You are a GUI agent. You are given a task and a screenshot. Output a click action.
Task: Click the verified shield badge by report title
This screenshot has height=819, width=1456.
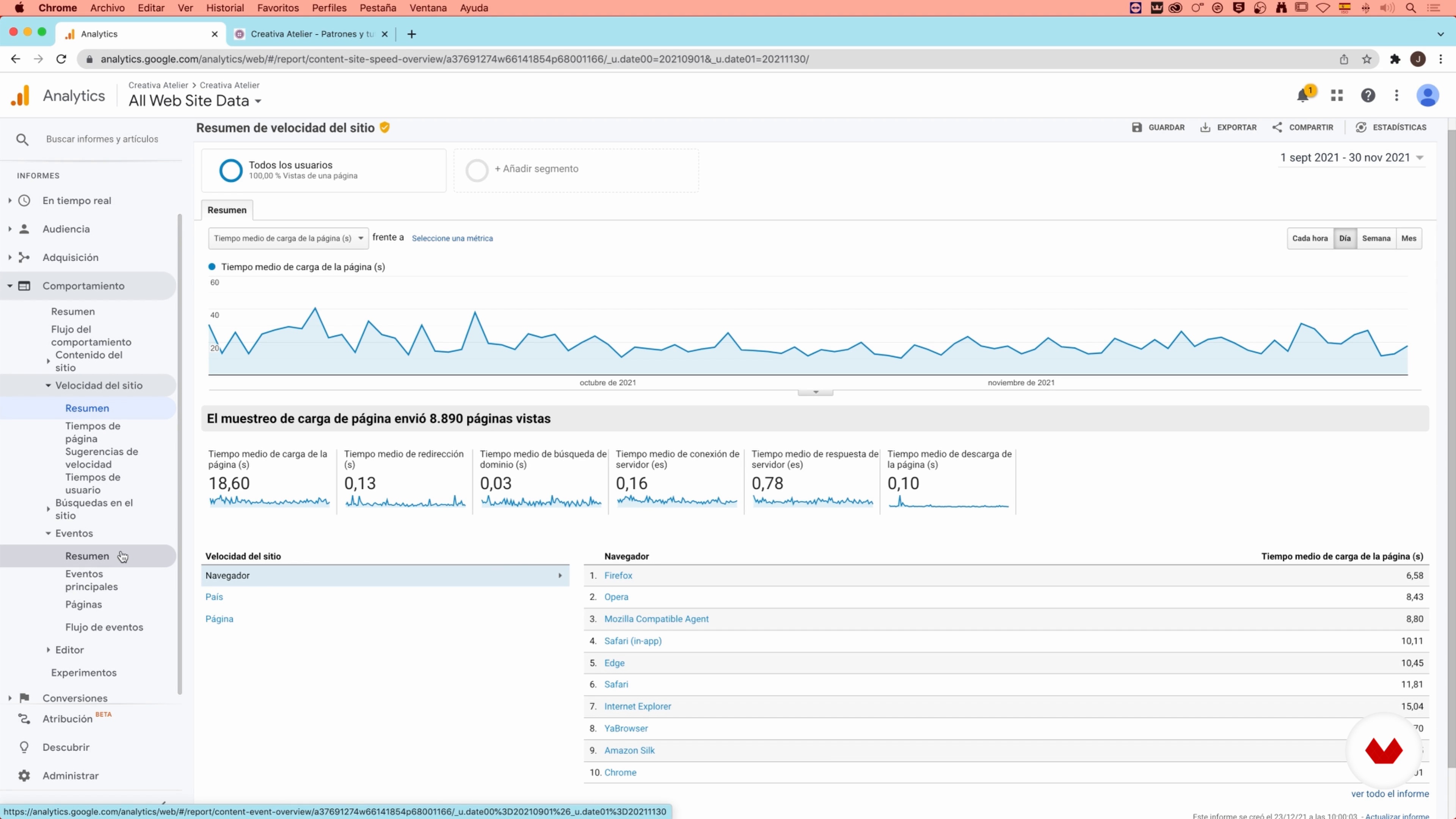[385, 128]
